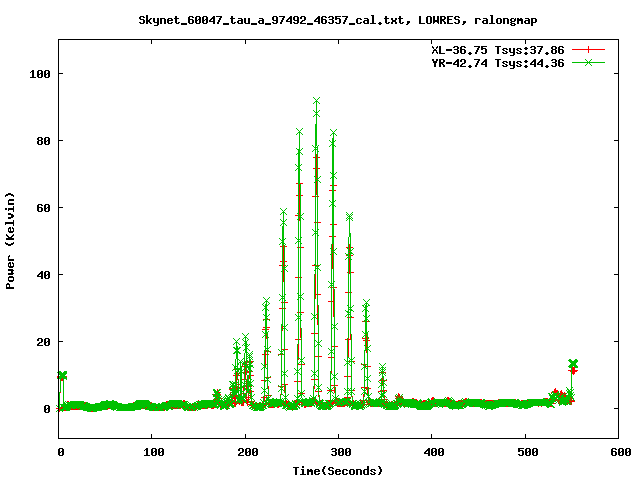Click the highest green peak marker near 92 Kelvin
Viewport: 640px width, 480px height.
tap(316, 100)
